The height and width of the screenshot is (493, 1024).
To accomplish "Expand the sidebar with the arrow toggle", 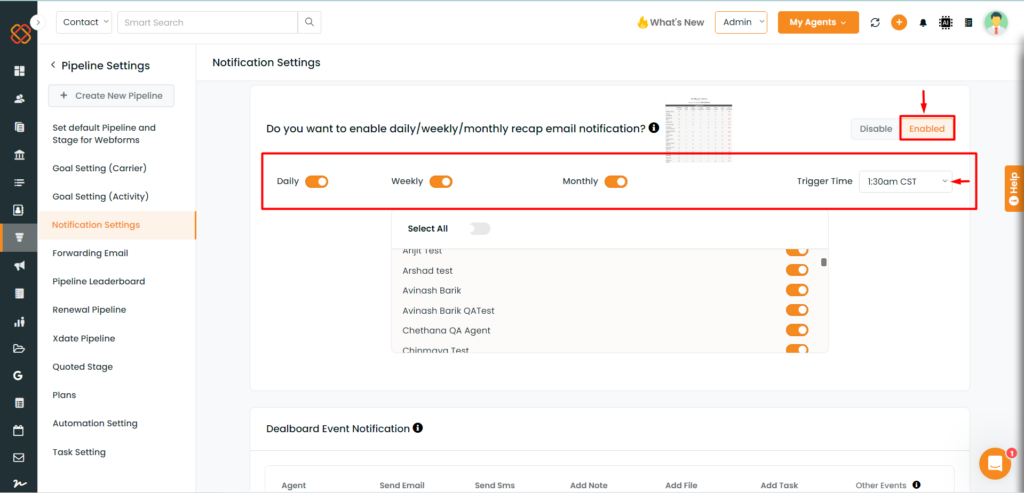I will tap(38, 22).
